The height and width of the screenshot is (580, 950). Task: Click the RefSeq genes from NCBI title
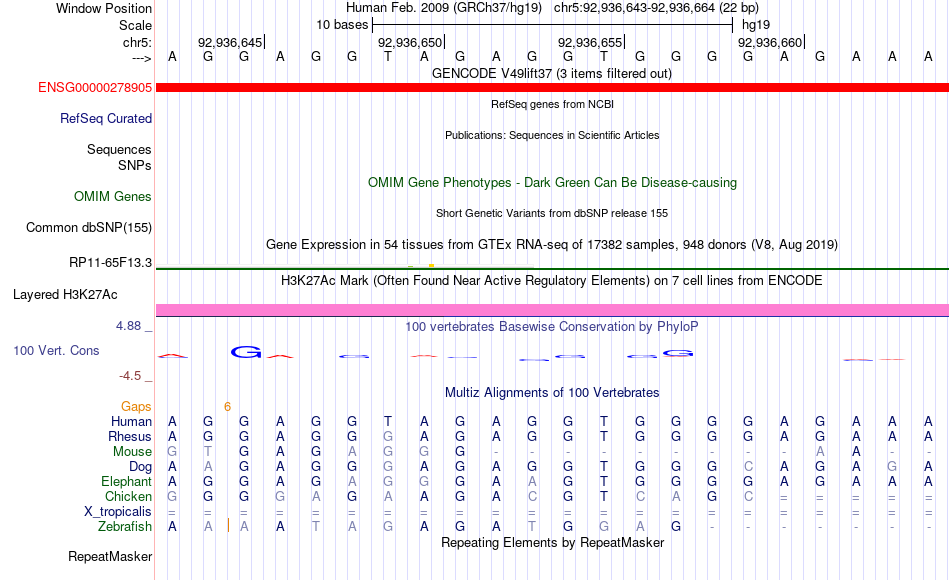[x=552, y=104]
